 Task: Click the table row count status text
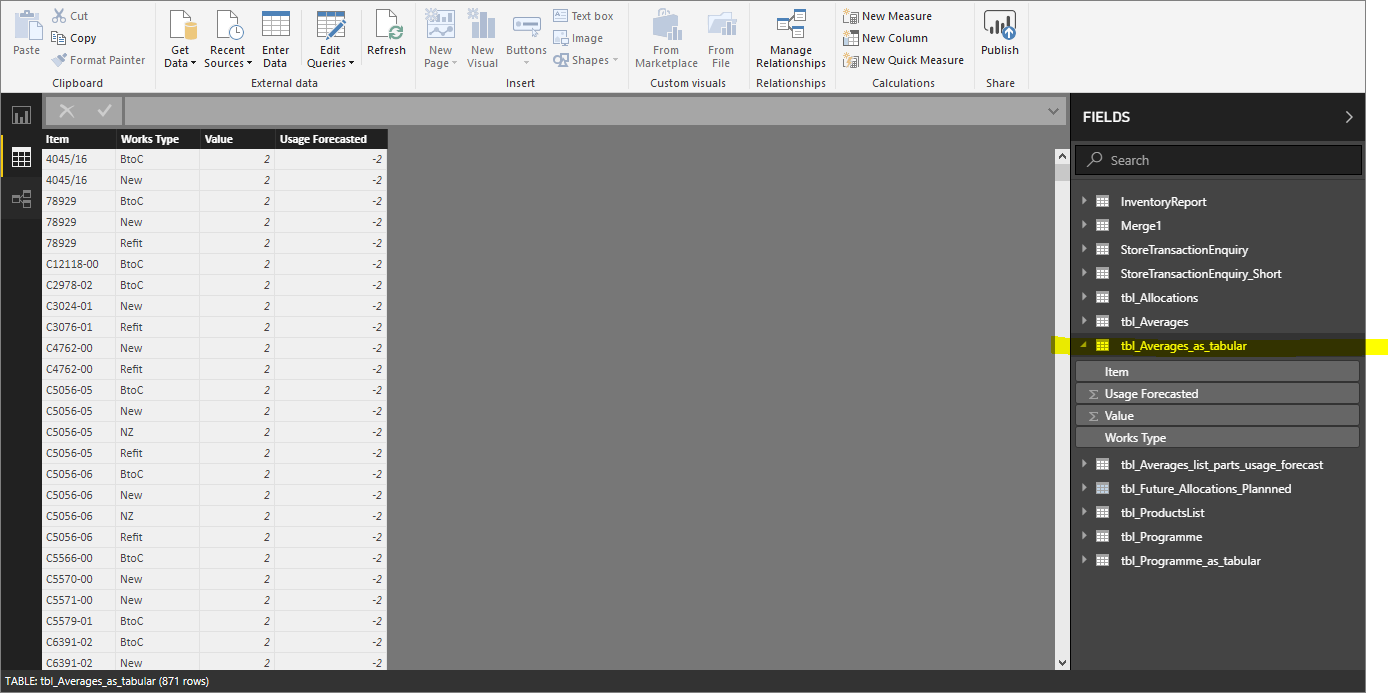pyautogui.click(x=107, y=681)
